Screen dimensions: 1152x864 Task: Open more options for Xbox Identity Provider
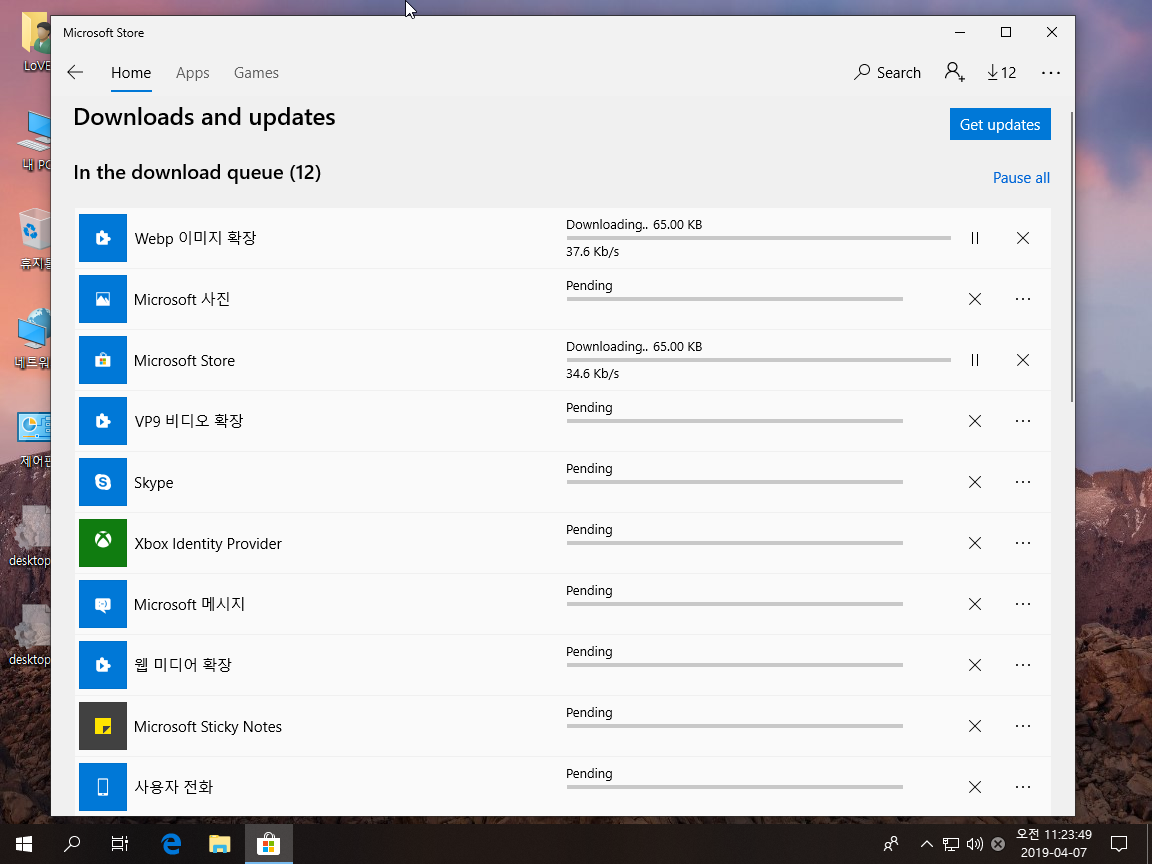1023,543
